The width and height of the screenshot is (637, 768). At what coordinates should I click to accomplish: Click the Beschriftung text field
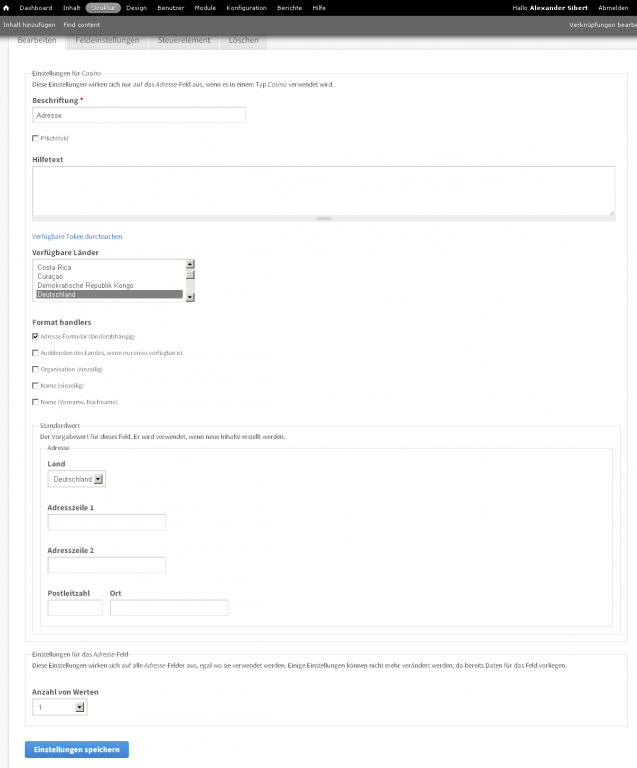pos(139,115)
